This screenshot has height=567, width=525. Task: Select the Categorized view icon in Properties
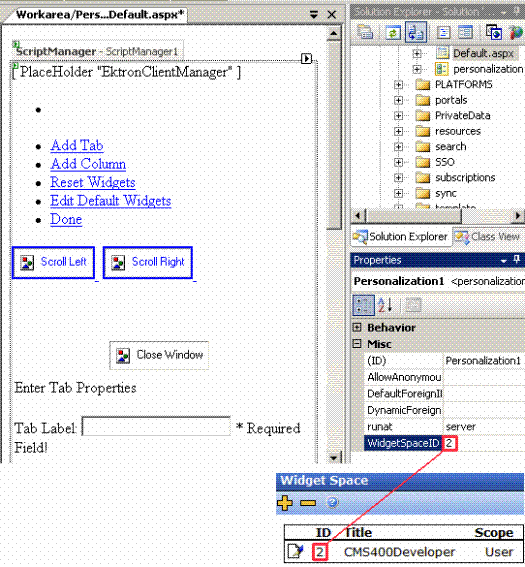pos(363,306)
